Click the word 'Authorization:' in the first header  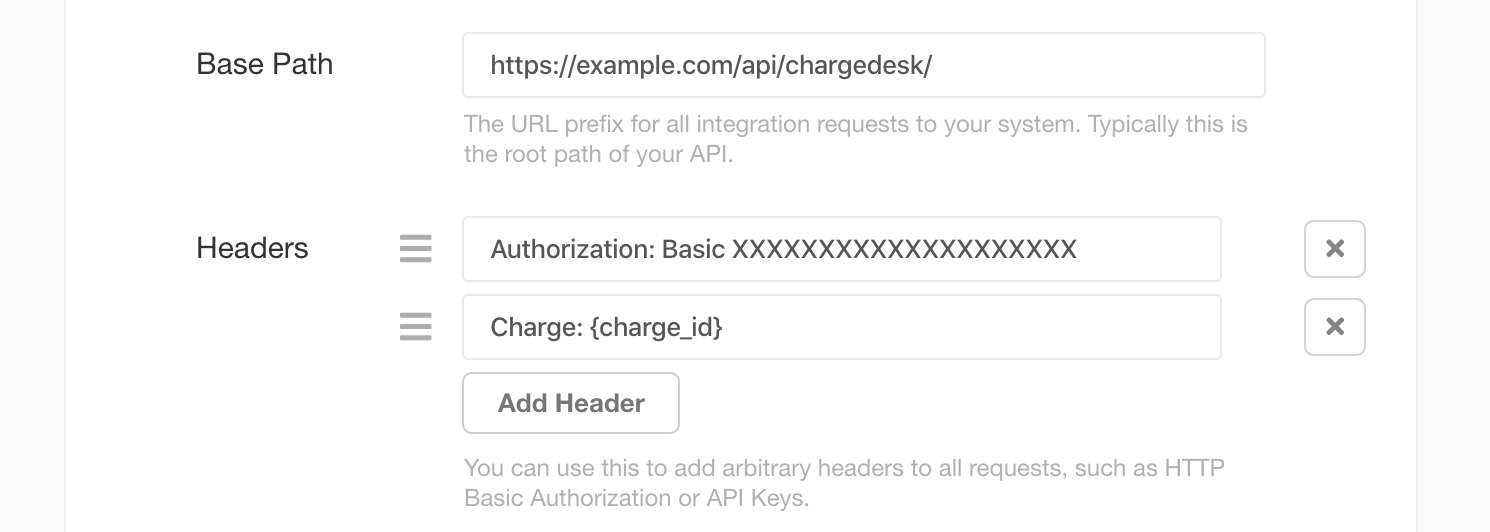pyautogui.click(x=572, y=249)
